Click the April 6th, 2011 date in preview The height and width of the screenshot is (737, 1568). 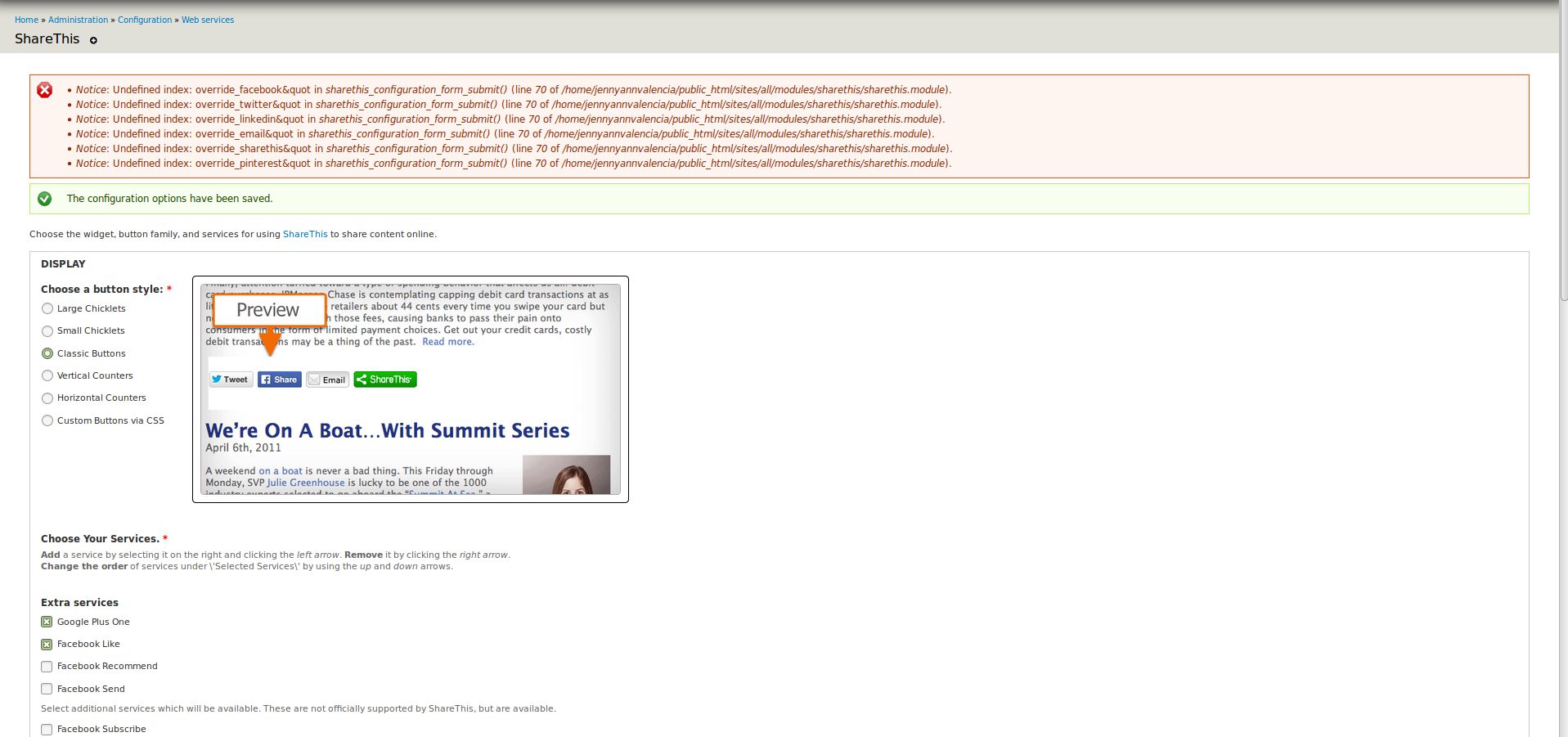point(243,447)
